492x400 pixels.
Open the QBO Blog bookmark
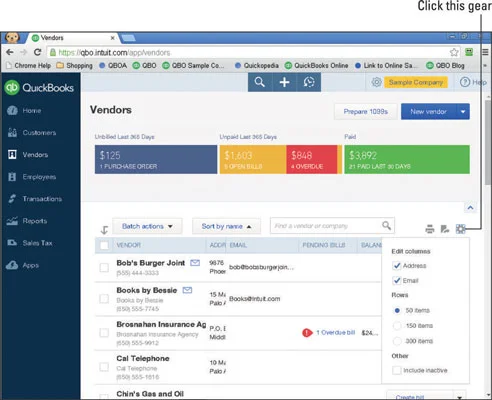click(446, 66)
